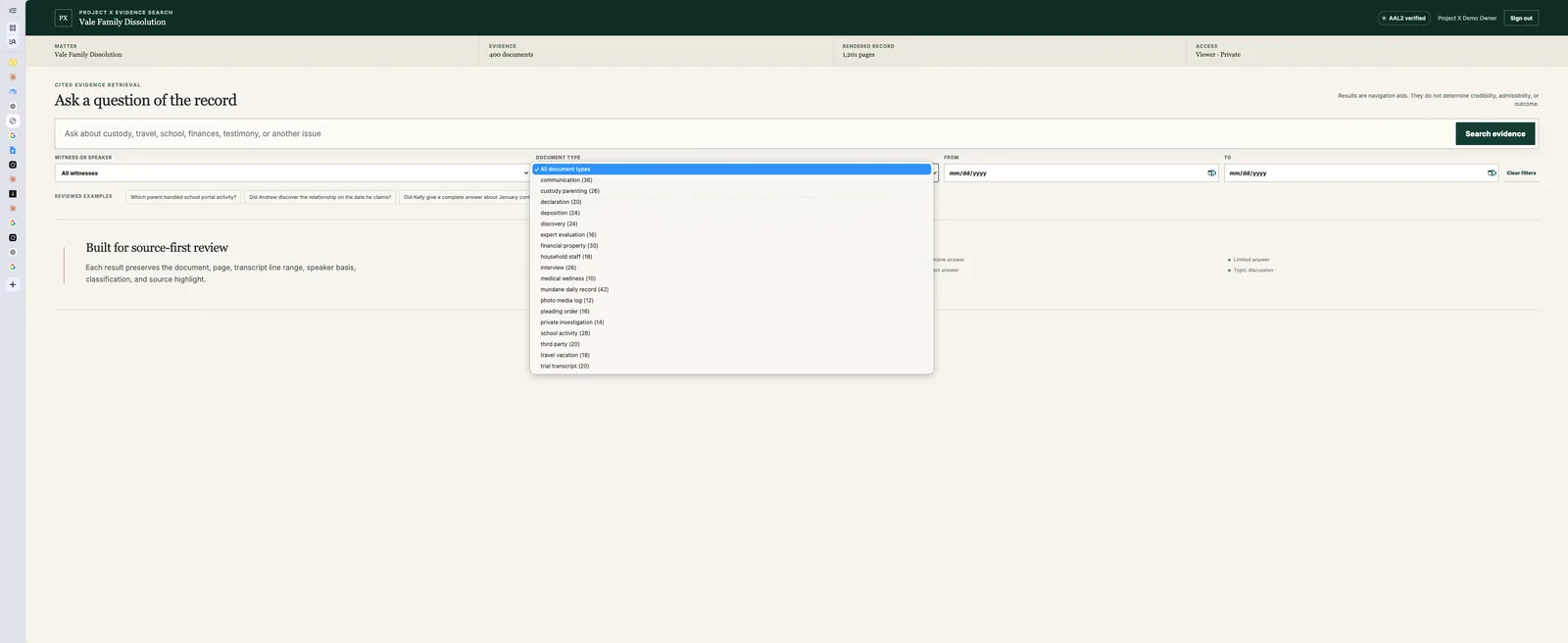1568x643 pixels.
Task: Open calendar picker in From date field
Action: coord(1211,173)
